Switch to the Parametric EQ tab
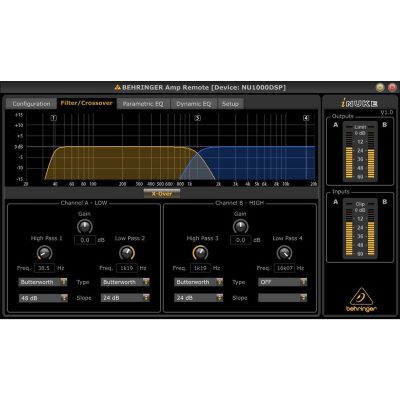Screen dimensions: 400x400 click(x=143, y=104)
